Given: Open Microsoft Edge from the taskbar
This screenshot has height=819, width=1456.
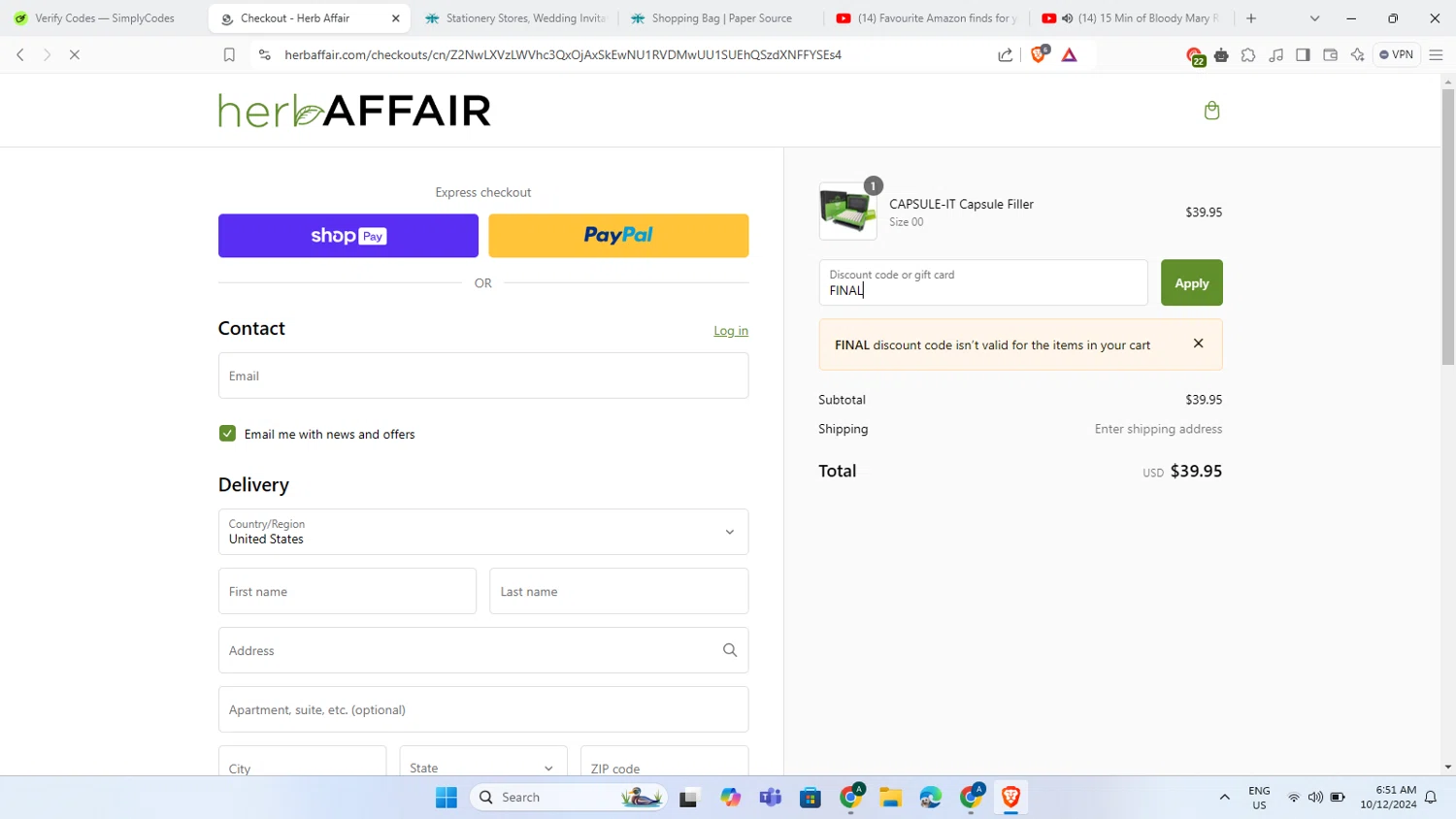Looking at the screenshot, I should pyautogui.click(x=931, y=798).
